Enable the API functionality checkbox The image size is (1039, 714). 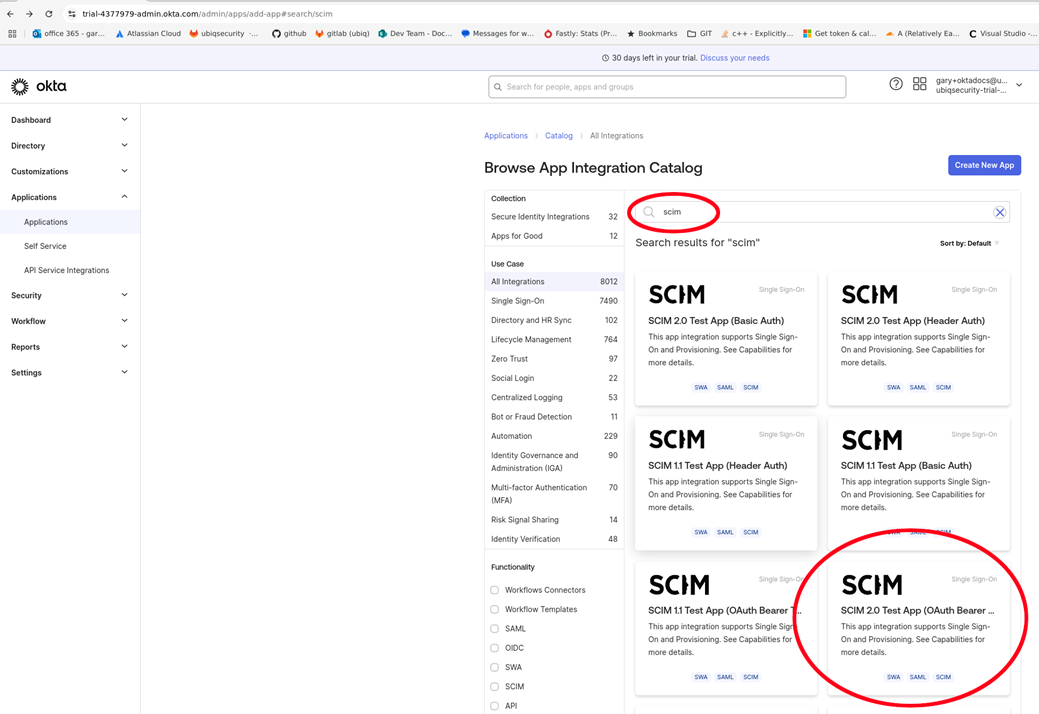coord(494,705)
